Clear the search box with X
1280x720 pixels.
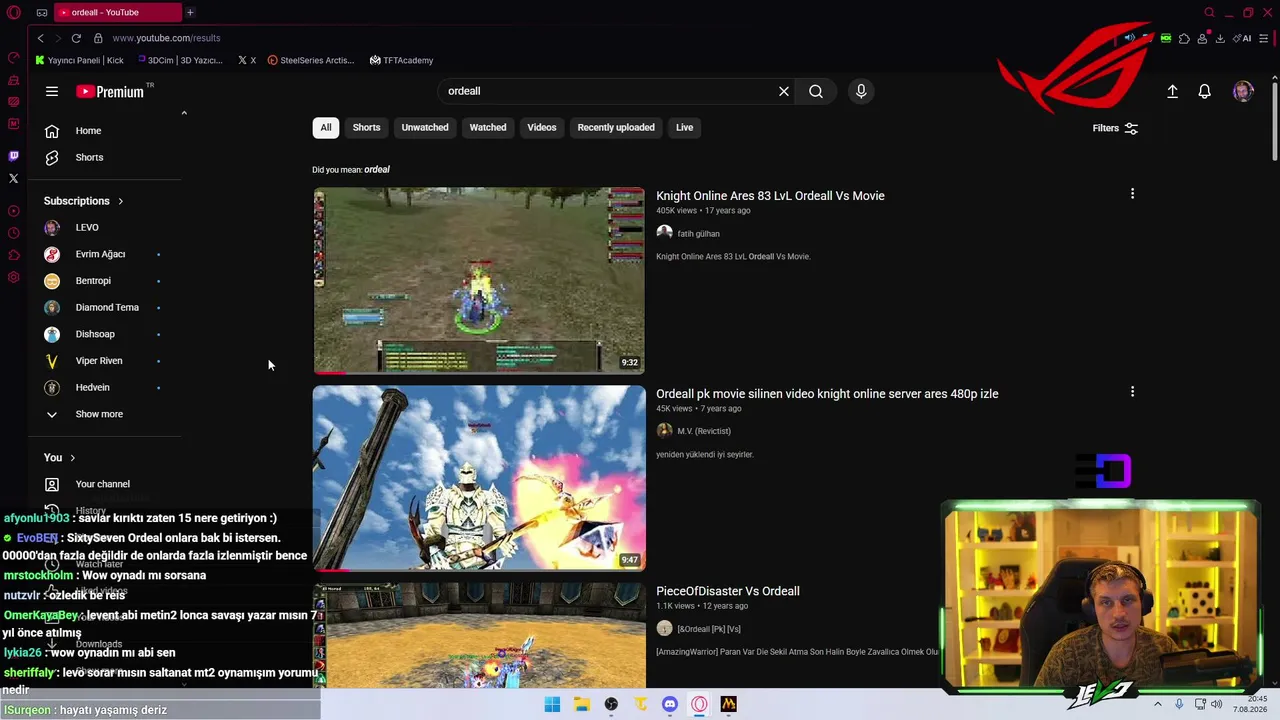[x=784, y=91]
